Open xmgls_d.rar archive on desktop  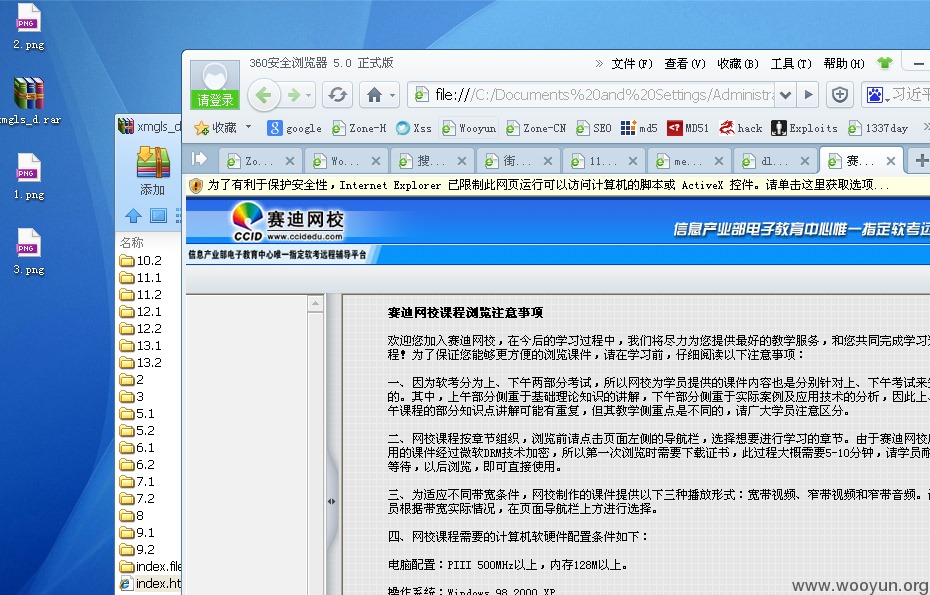(x=28, y=101)
